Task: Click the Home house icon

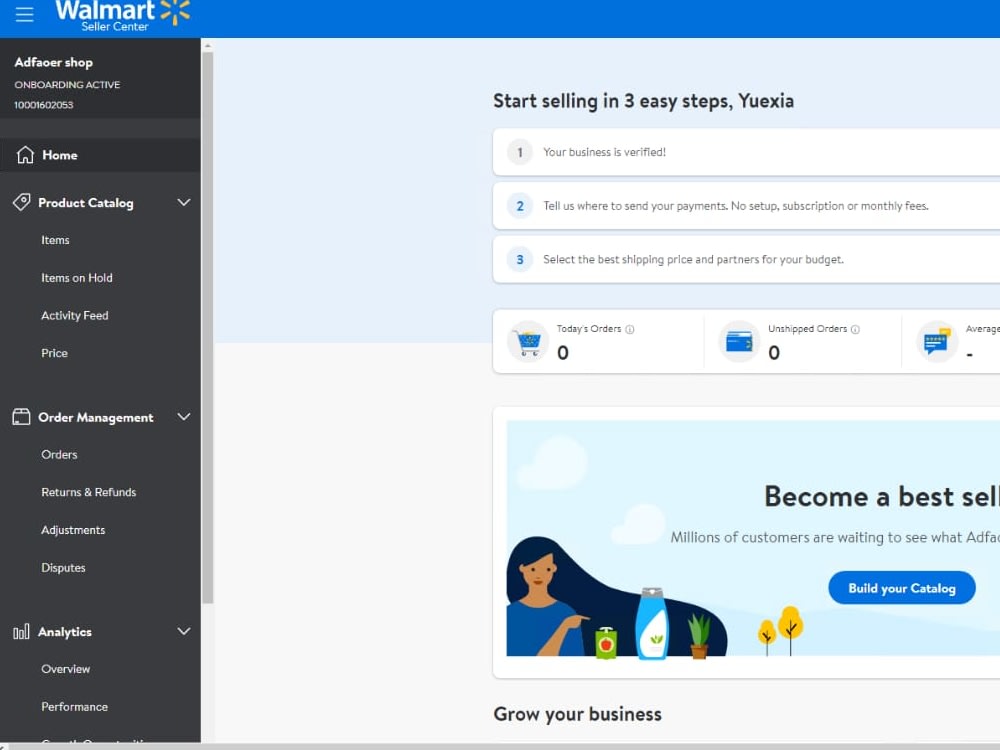Action: click(x=25, y=155)
